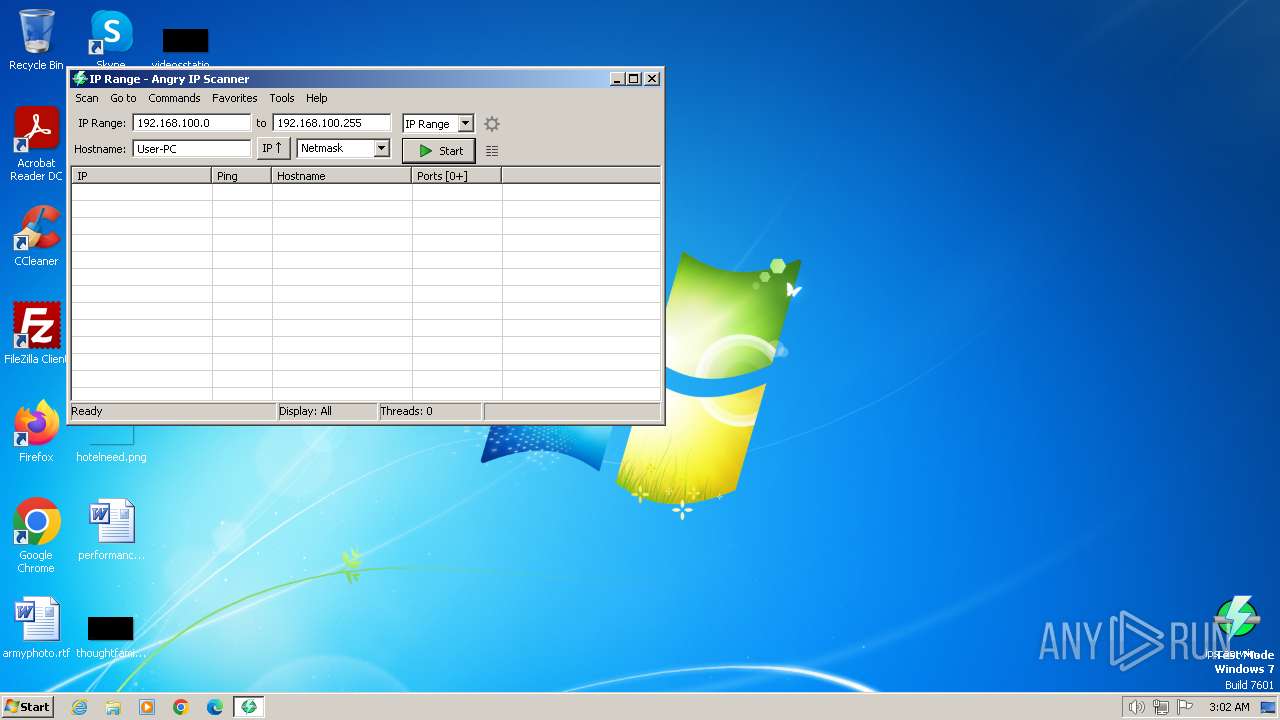Click the network tray icon
The height and width of the screenshot is (720, 1280).
[x=1161, y=707]
